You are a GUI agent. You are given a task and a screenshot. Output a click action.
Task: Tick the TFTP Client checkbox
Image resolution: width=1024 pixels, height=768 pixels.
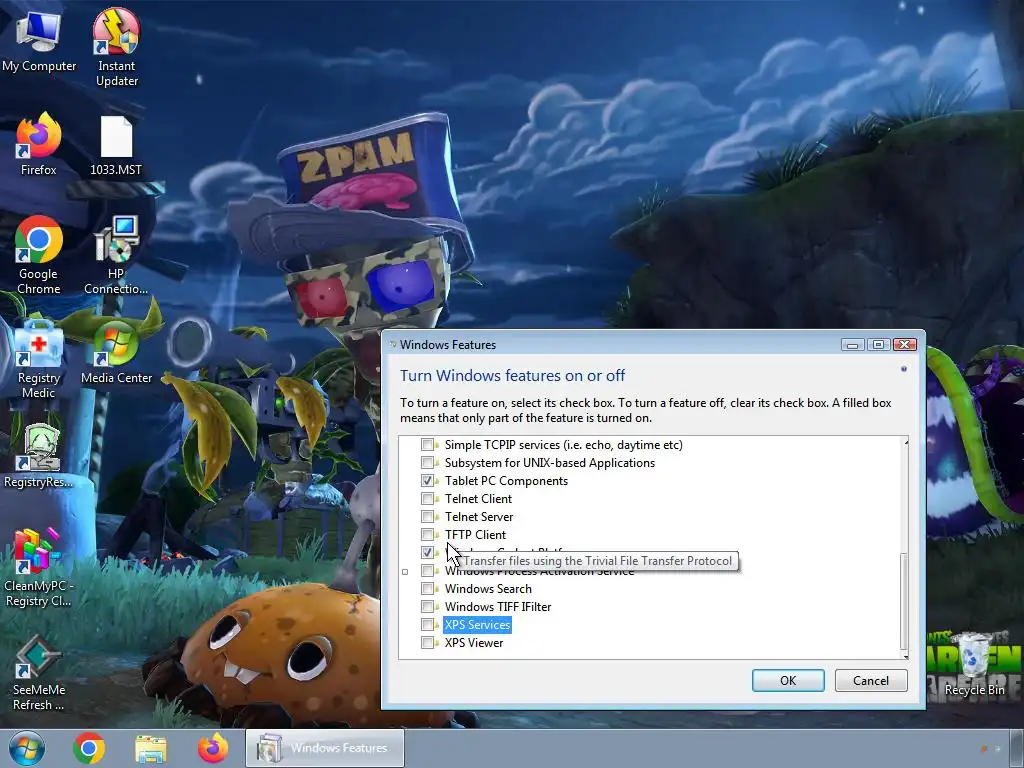click(x=427, y=534)
